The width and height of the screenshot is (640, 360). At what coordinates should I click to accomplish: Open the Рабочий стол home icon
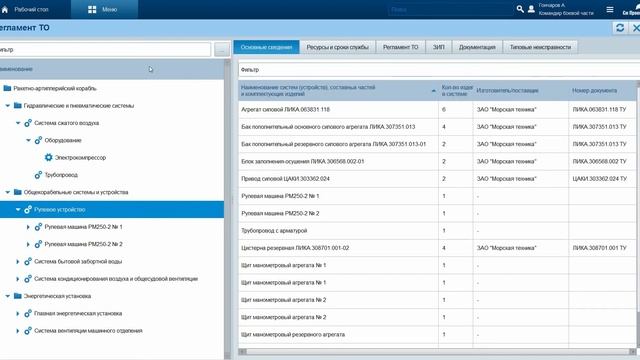tap(5, 9)
